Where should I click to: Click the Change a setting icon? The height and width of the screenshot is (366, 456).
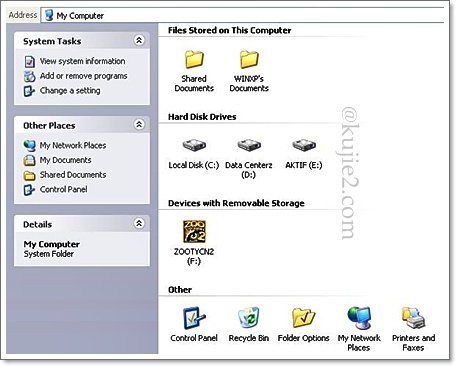pos(29,91)
